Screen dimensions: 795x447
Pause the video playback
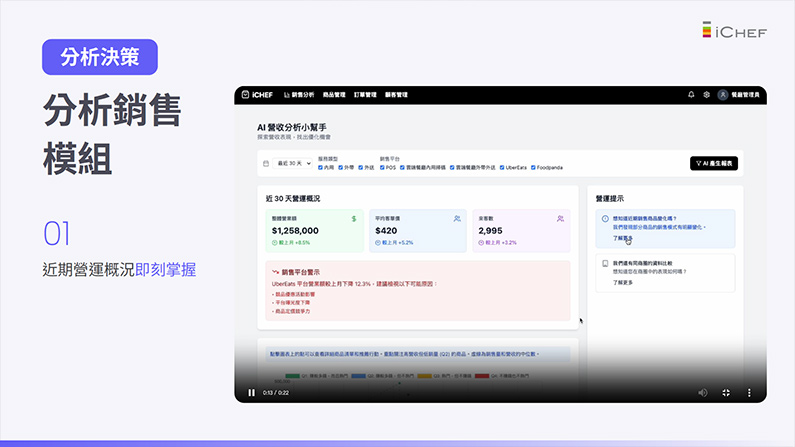click(x=251, y=393)
